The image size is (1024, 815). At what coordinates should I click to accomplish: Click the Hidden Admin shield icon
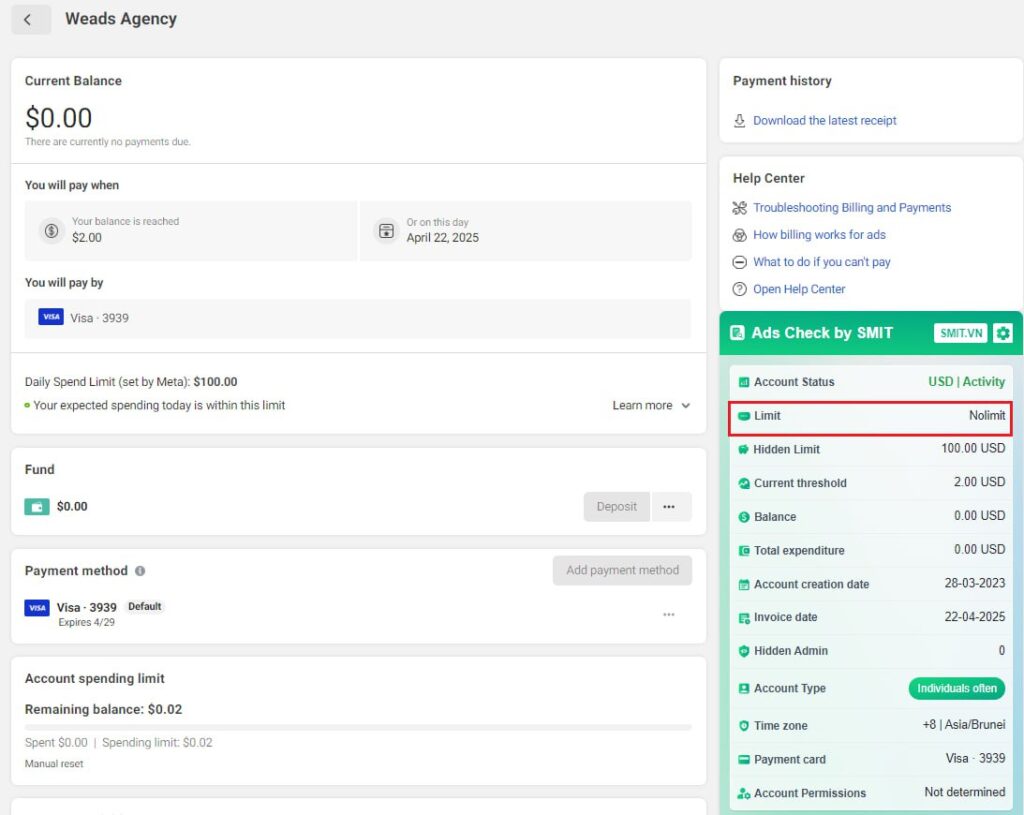744,651
